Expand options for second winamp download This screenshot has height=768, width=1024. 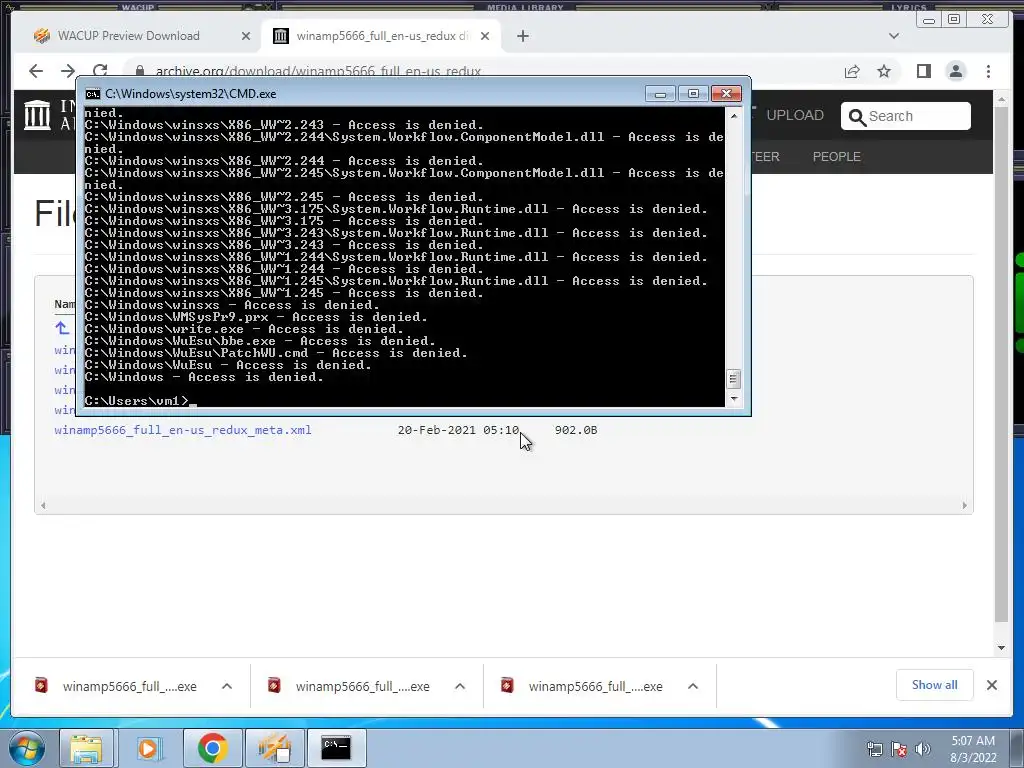pyautogui.click(x=460, y=686)
